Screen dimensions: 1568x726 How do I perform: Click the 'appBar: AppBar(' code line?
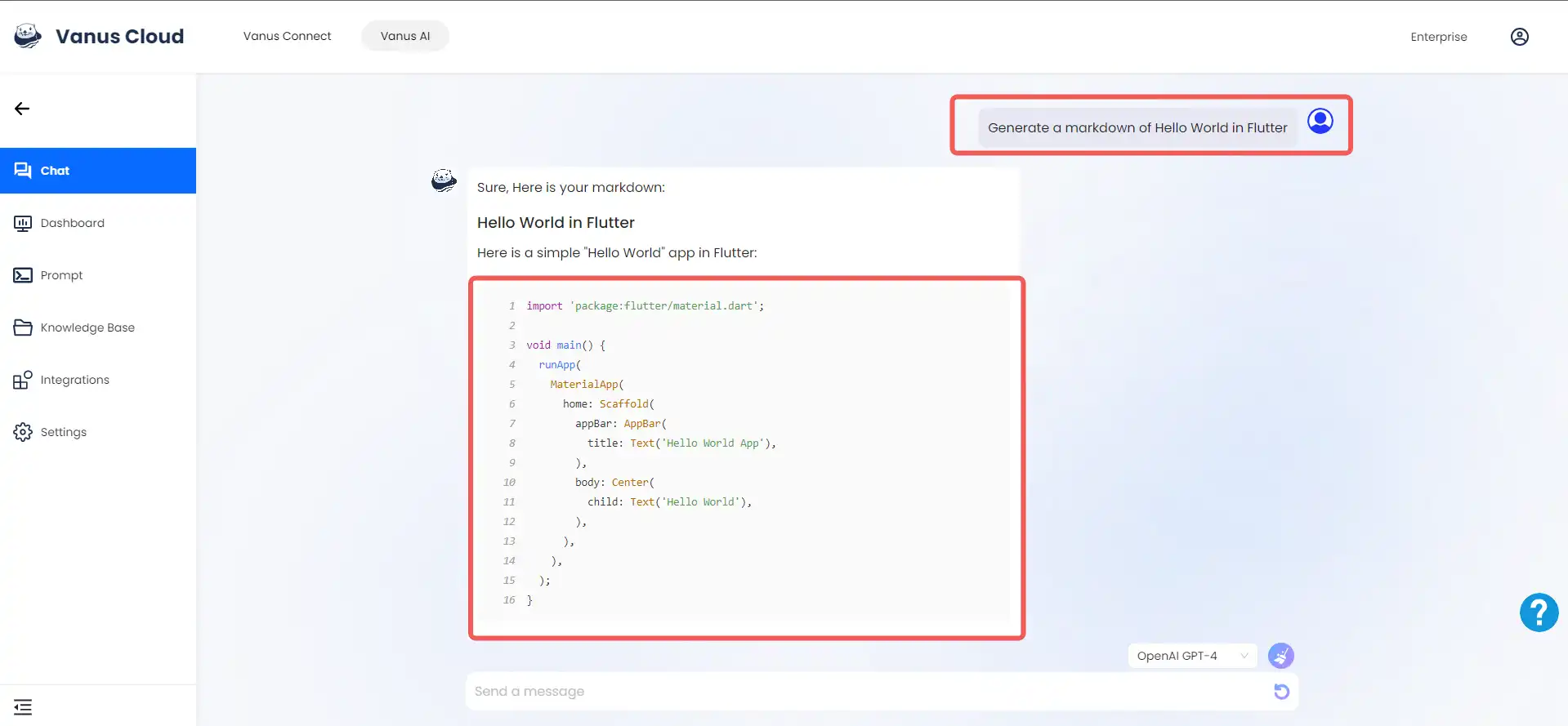click(x=621, y=423)
